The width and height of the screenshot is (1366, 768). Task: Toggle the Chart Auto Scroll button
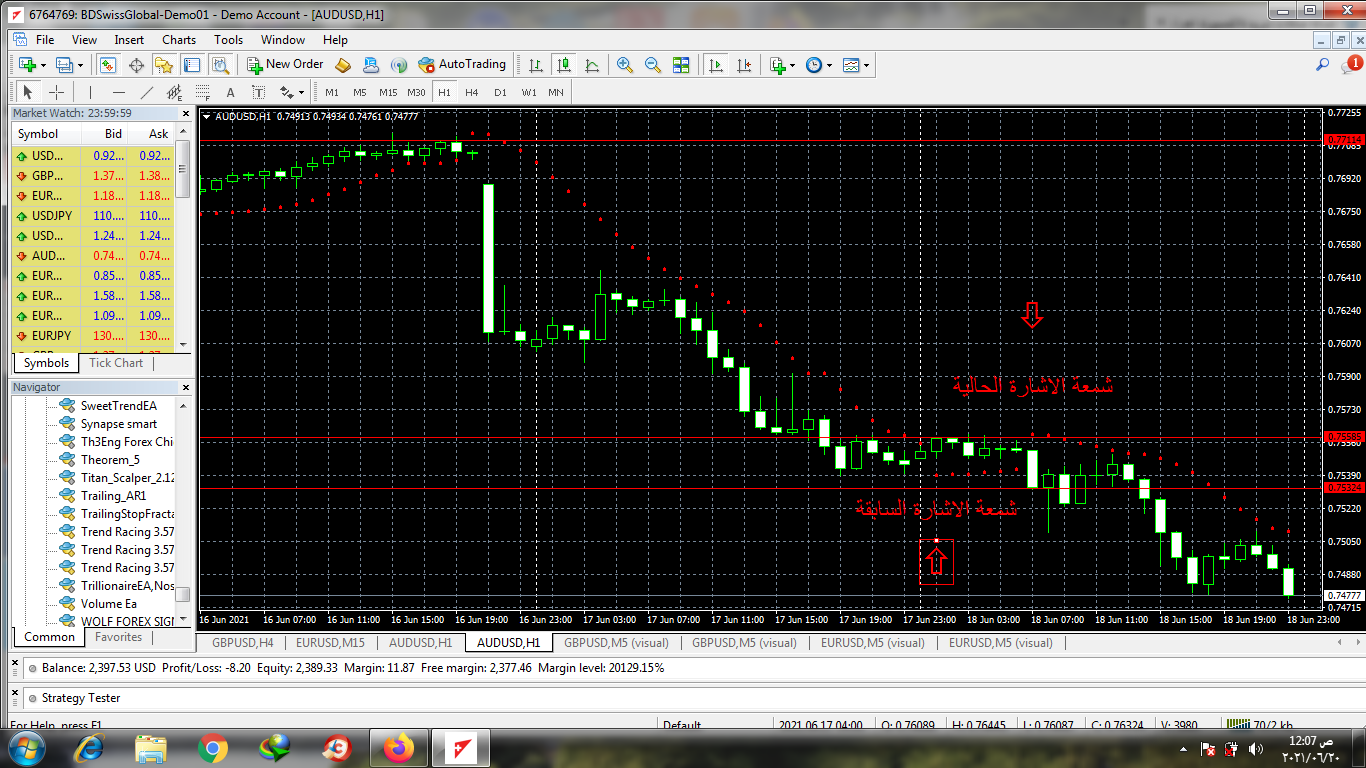[715, 65]
